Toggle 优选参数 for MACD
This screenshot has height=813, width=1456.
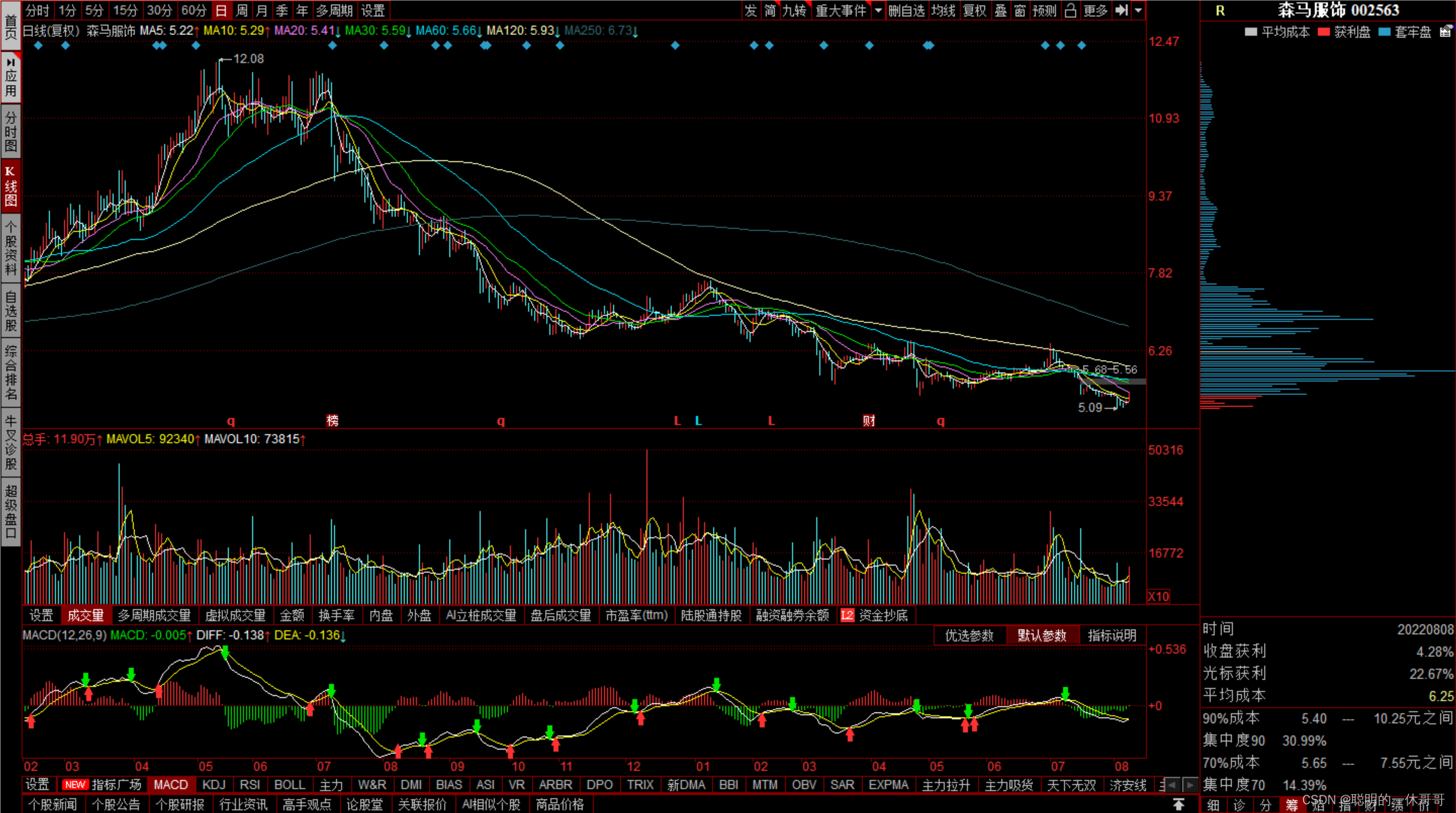point(969,635)
